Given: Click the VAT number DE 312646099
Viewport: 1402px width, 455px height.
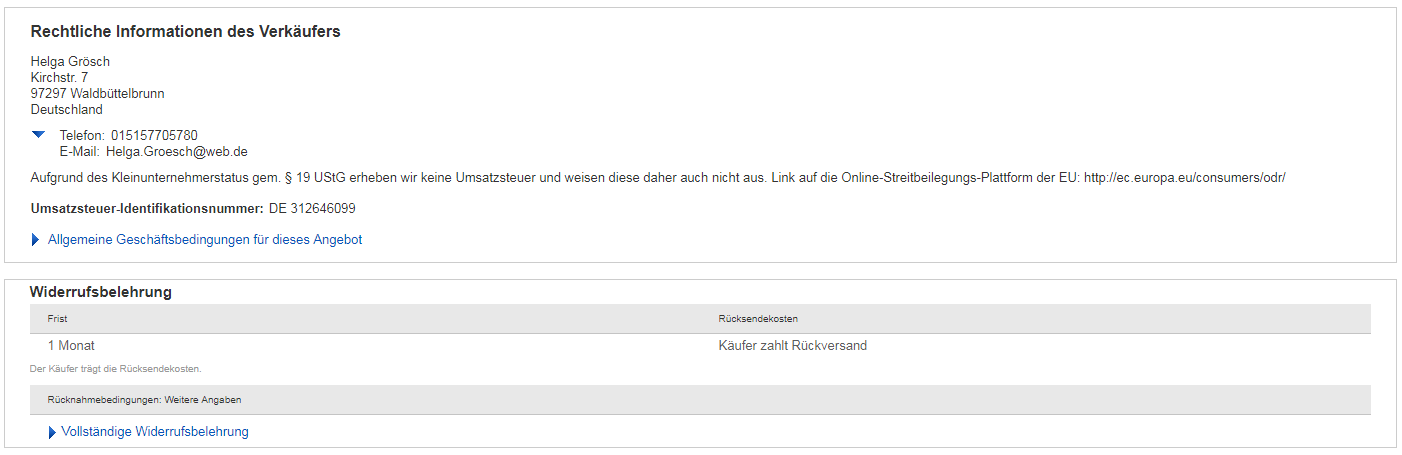Looking at the screenshot, I should [x=312, y=209].
